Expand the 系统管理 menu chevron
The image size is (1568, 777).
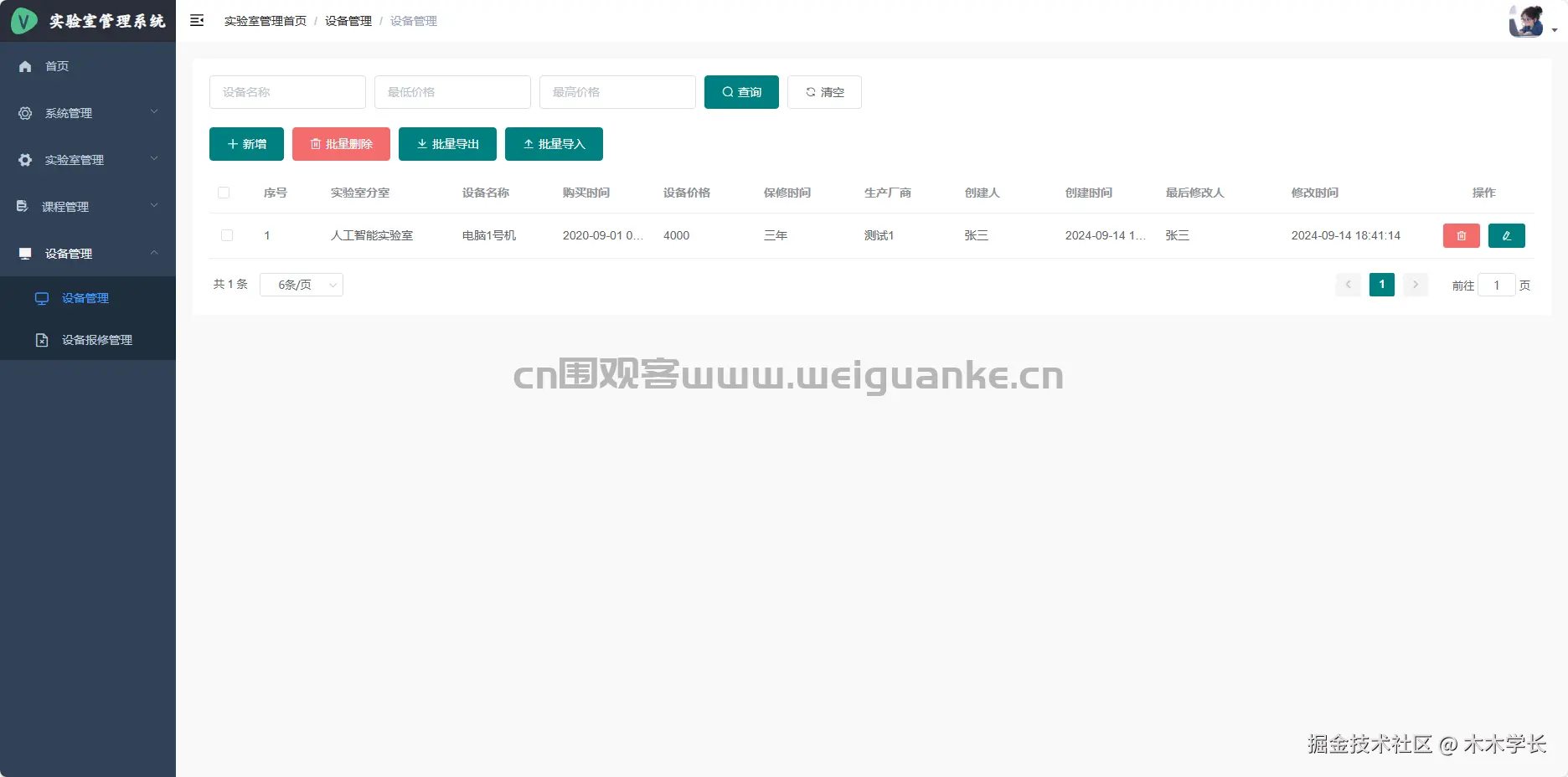pos(154,112)
